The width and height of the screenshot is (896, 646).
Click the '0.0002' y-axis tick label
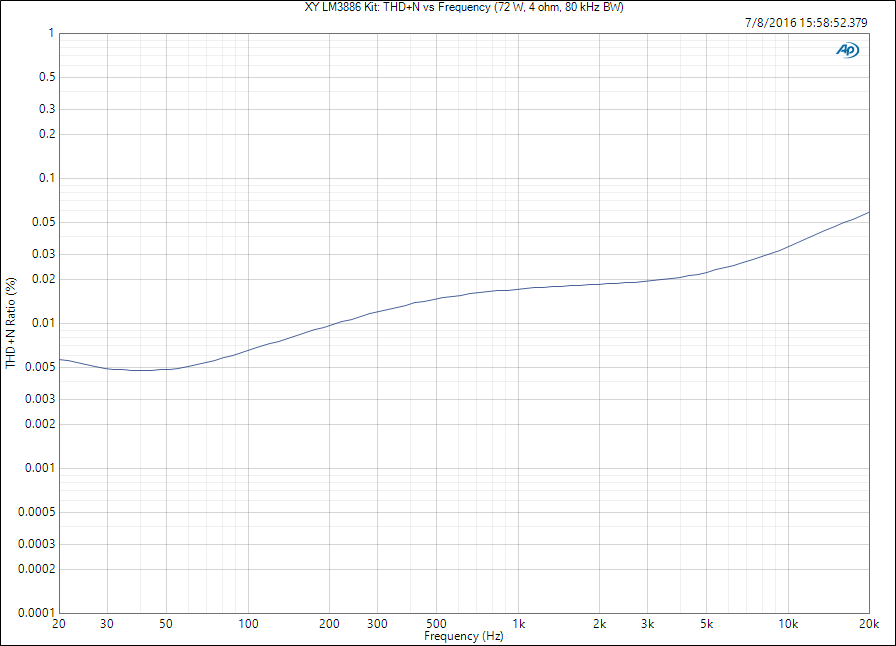pos(37,569)
